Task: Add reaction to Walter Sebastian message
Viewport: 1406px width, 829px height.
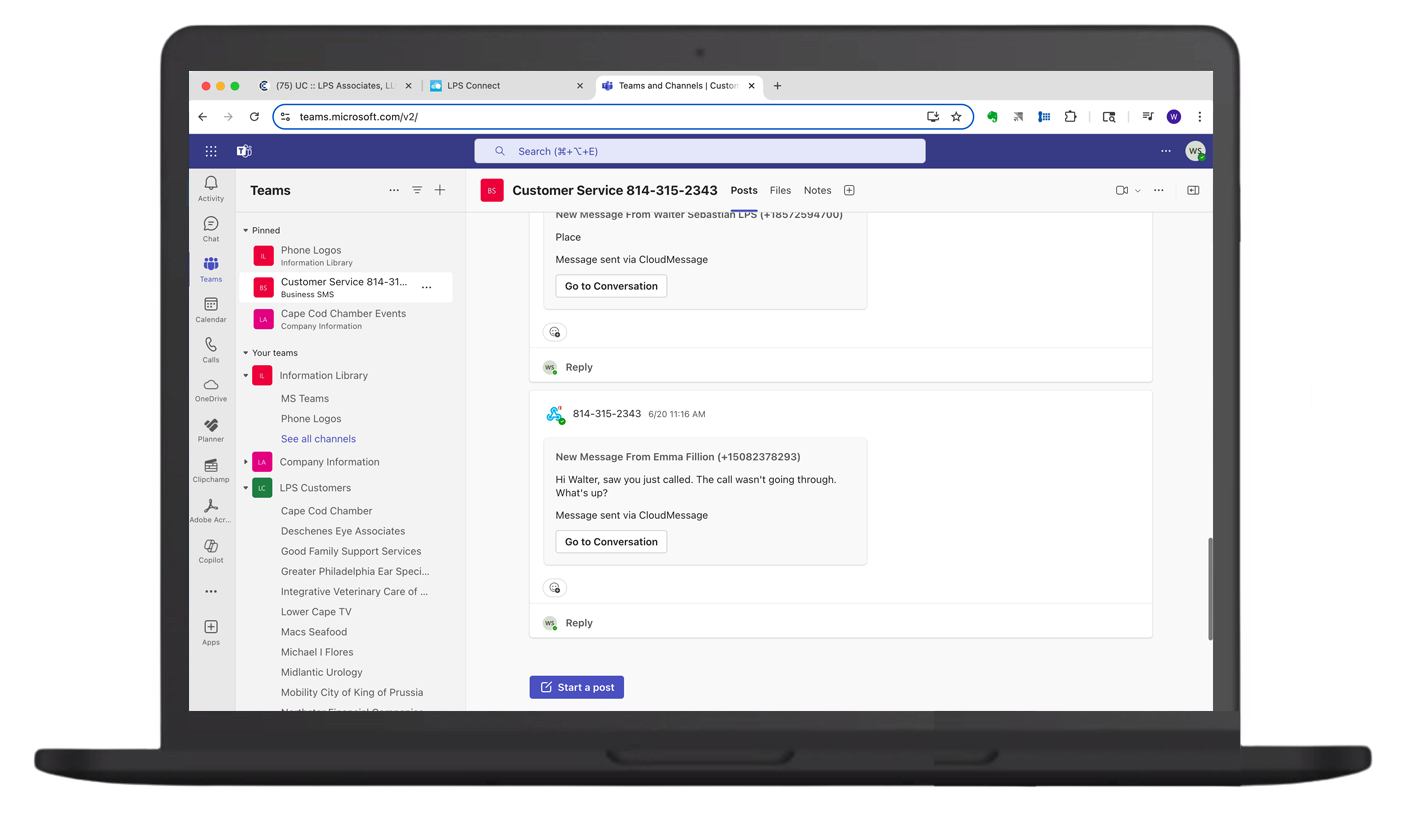Action: pos(555,332)
